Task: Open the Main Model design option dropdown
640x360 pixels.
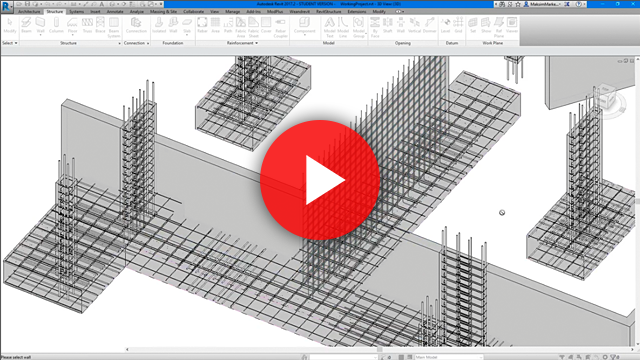Action: click(449, 357)
